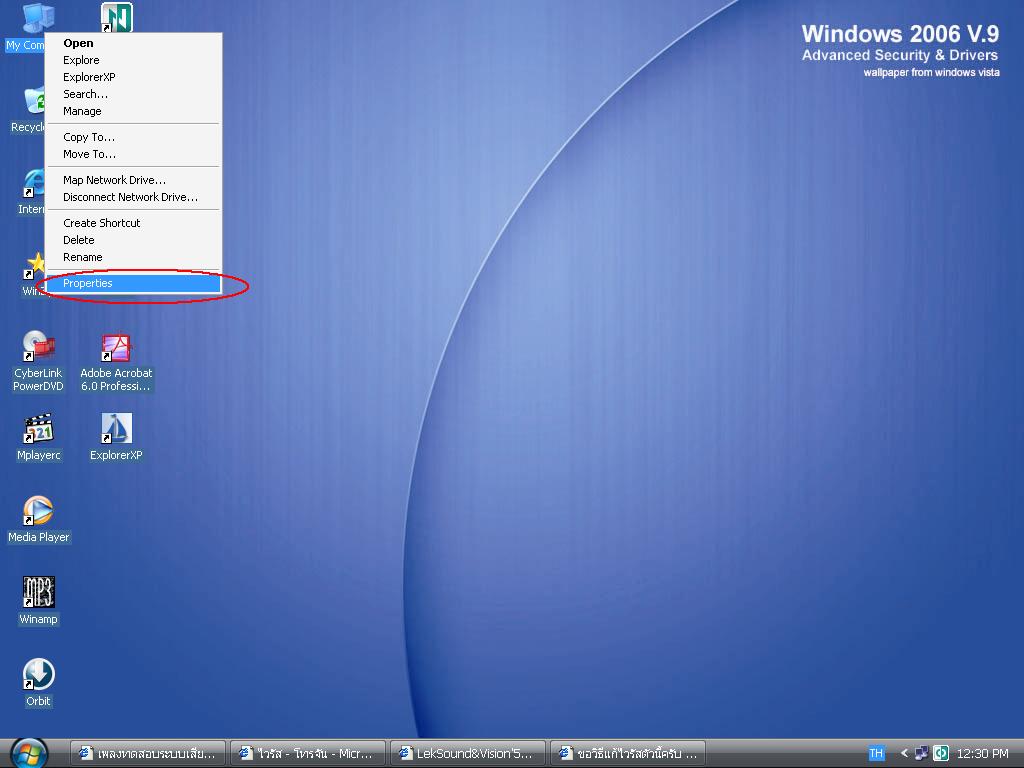
Task: Select Disconnect Network Drive... option
Action: tap(133, 197)
